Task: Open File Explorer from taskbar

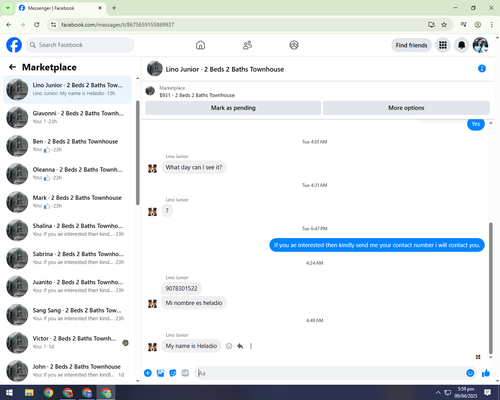Action: click(29, 393)
